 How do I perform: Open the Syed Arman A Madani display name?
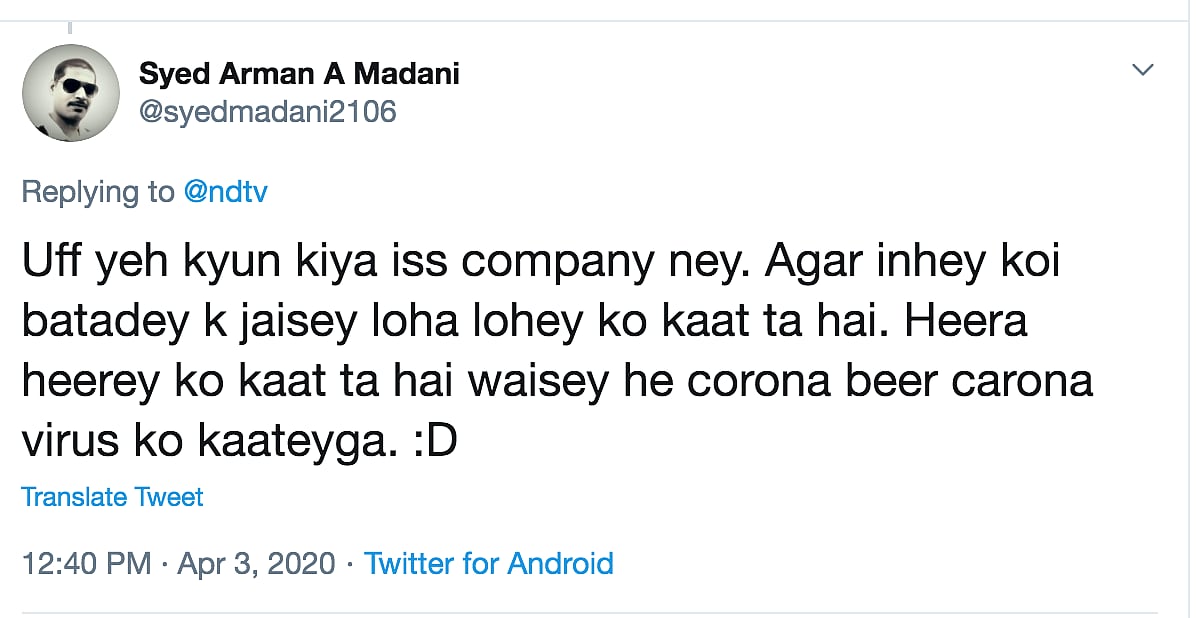click(x=299, y=73)
